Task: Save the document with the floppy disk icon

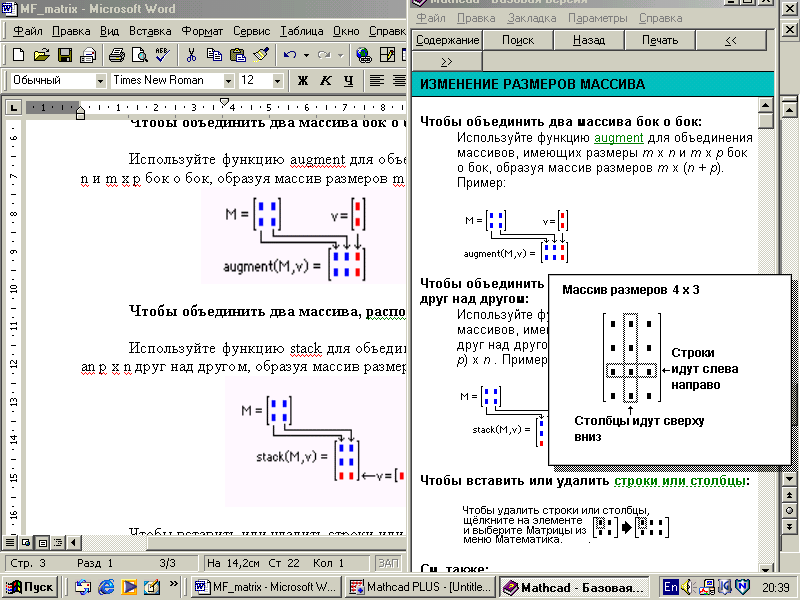Action: coord(65,55)
